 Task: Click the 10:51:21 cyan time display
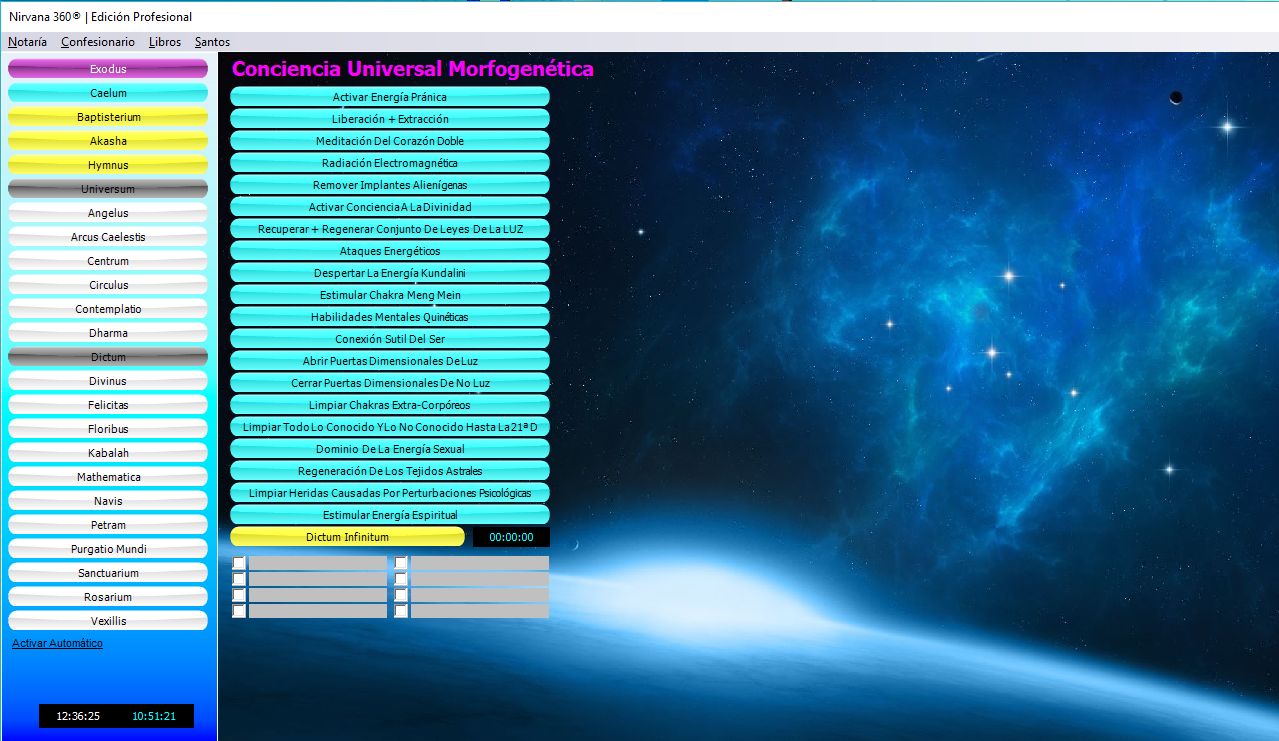(154, 716)
